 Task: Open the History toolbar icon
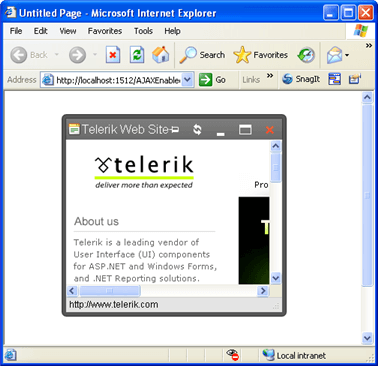click(x=306, y=55)
